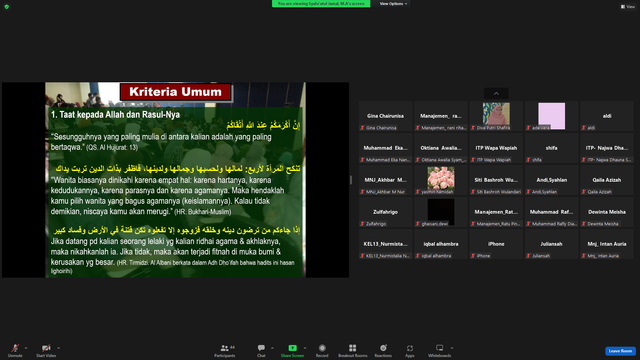Image resolution: width=640 pixels, height=360 pixels.
Task: Open the Reactions menu
Action: point(383,350)
